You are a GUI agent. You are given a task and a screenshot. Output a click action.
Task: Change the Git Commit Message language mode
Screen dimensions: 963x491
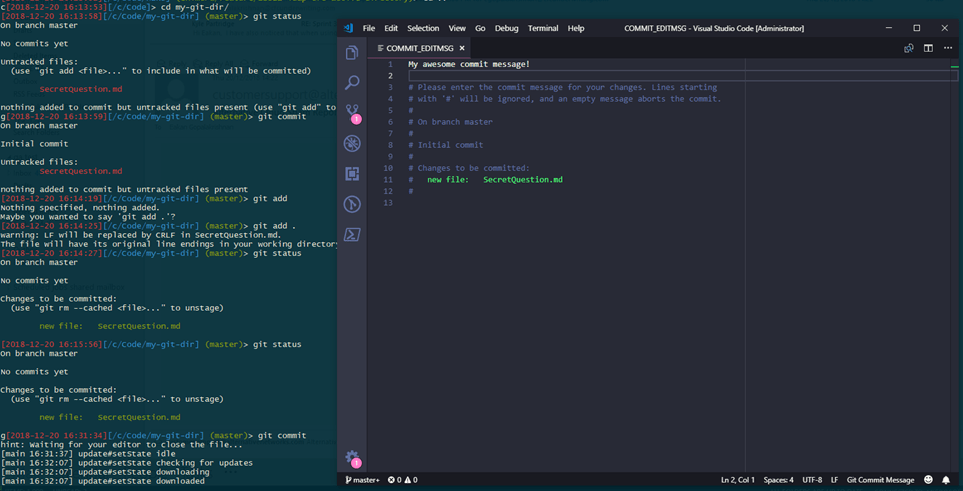coord(880,480)
